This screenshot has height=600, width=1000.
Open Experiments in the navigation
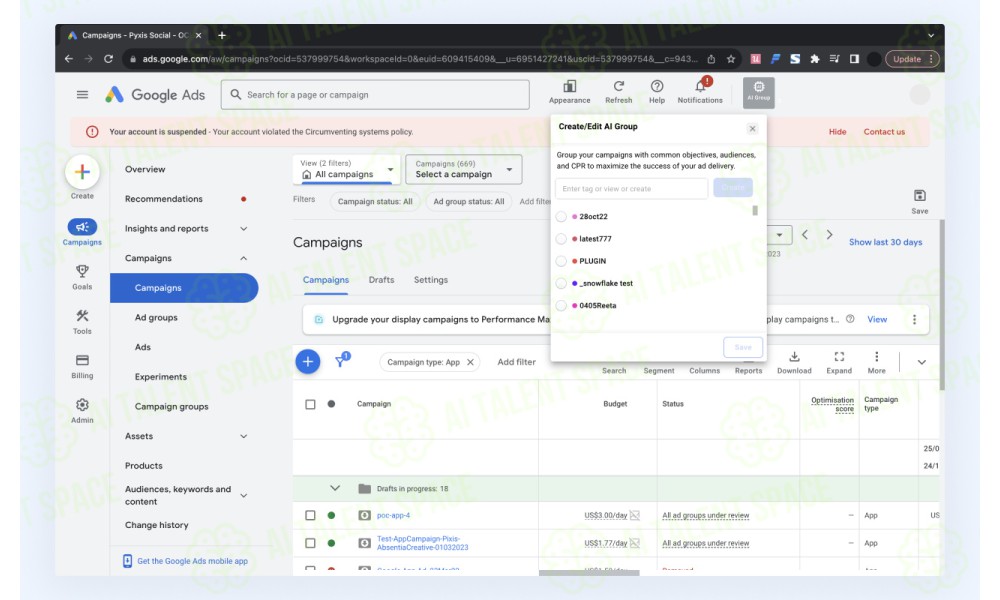pos(161,377)
